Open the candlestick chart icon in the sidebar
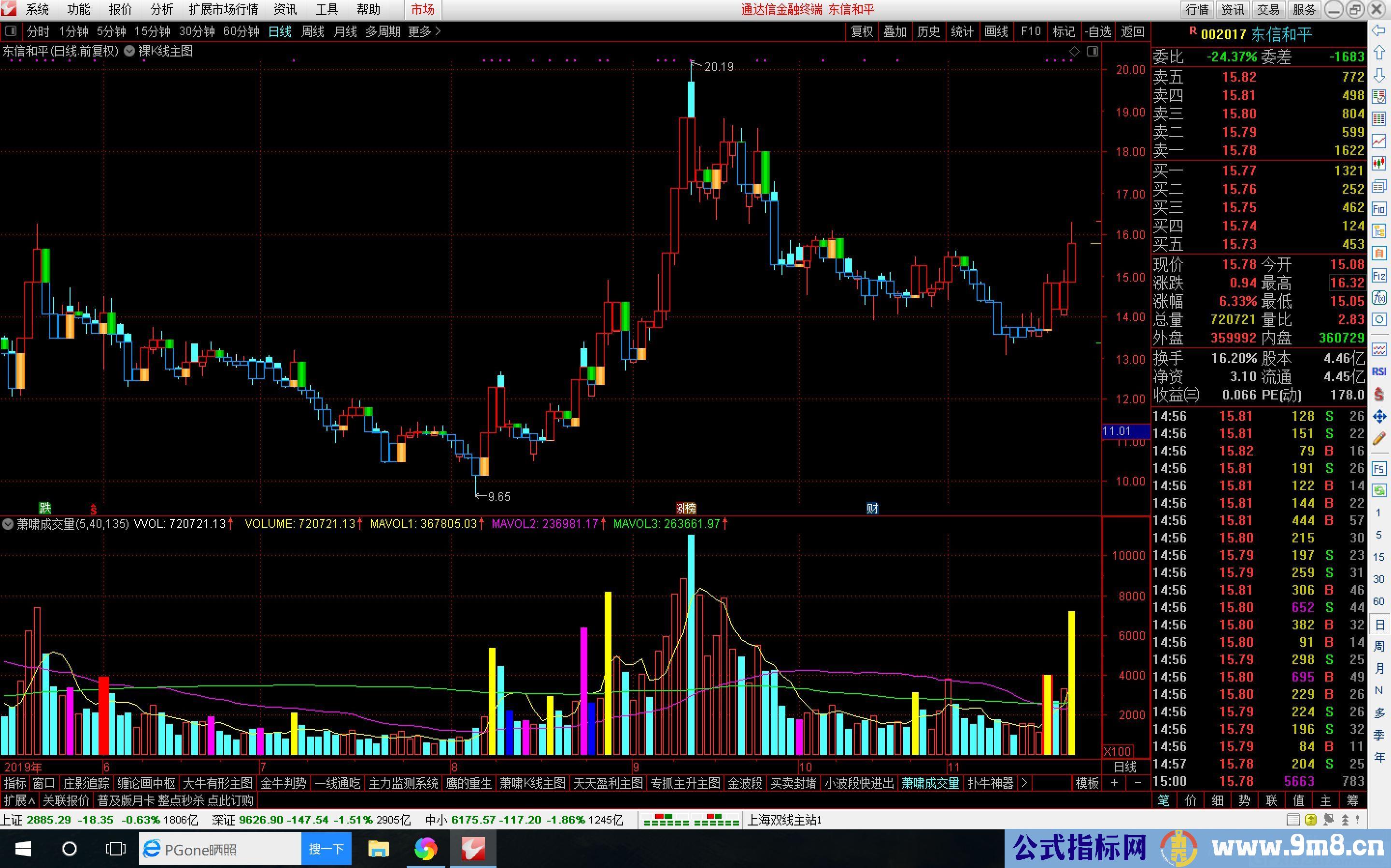Image resolution: width=1391 pixels, height=868 pixels. click(x=1379, y=164)
